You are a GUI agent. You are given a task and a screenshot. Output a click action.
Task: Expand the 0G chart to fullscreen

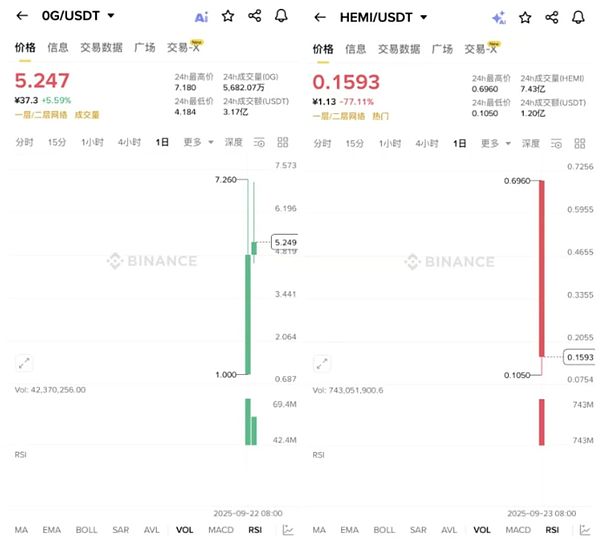click(24, 364)
